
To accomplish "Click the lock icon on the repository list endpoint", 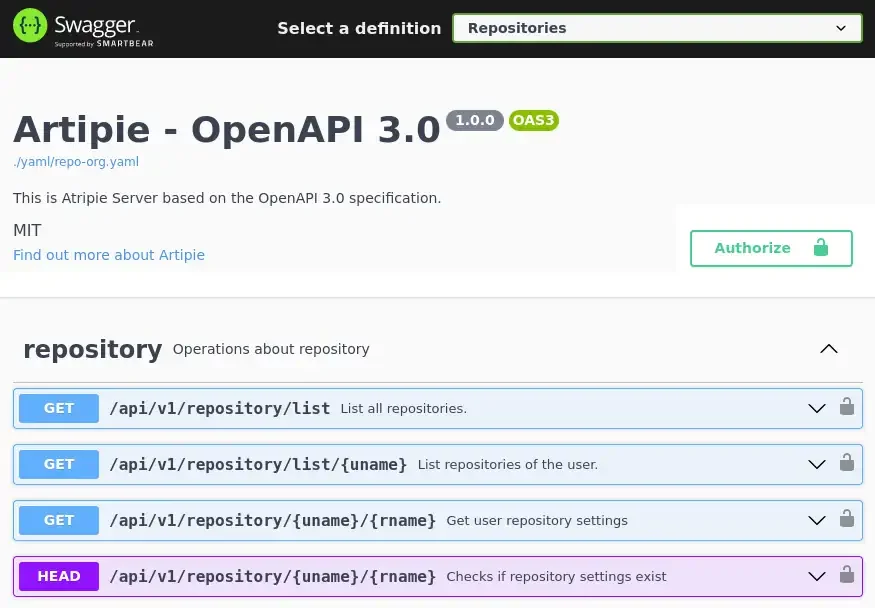I will [x=847, y=408].
